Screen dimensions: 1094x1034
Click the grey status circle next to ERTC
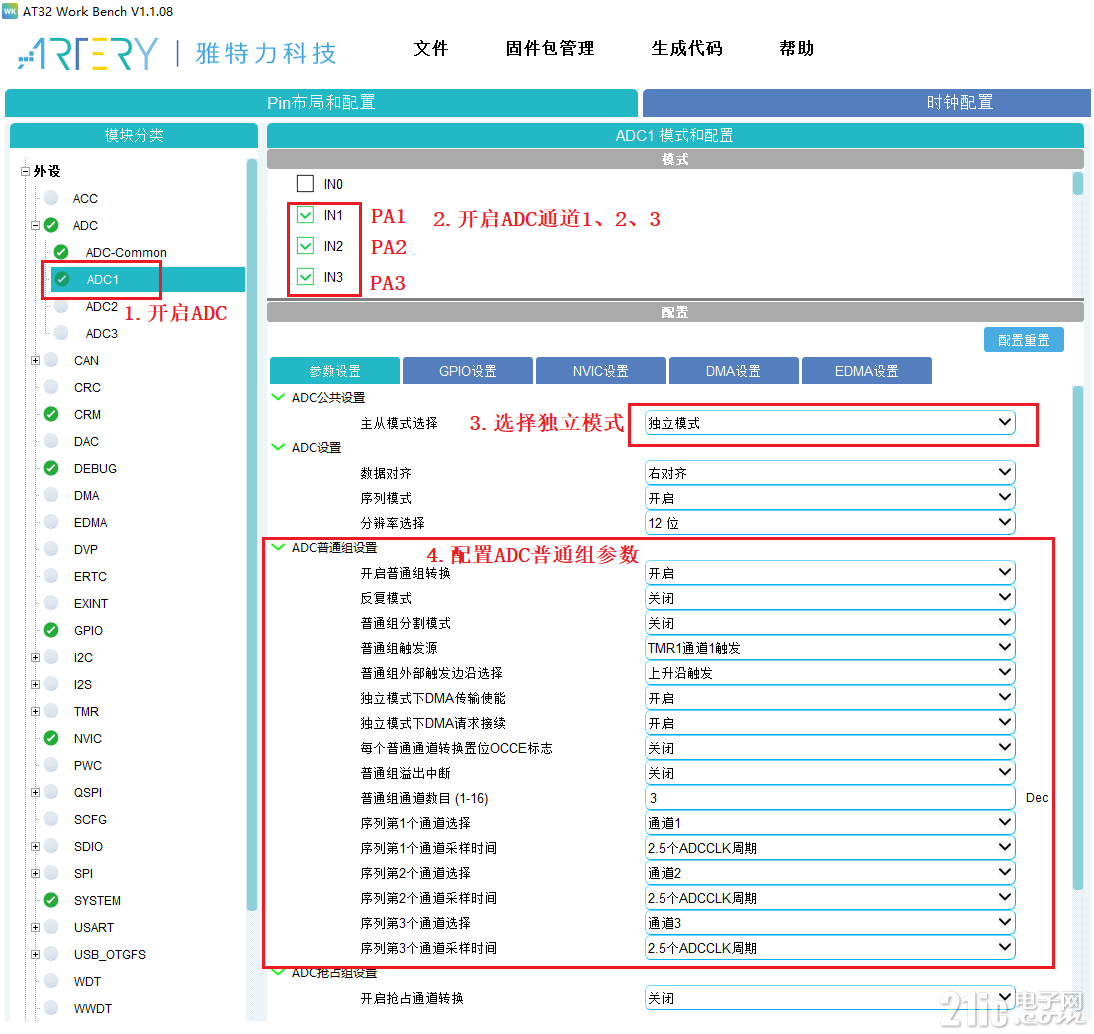point(51,576)
